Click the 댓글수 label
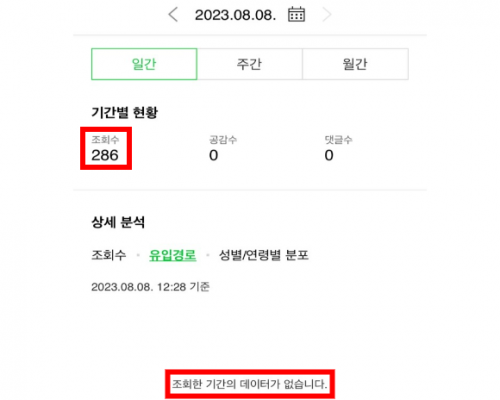The image size is (500, 400). pyautogui.click(x=338, y=139)
